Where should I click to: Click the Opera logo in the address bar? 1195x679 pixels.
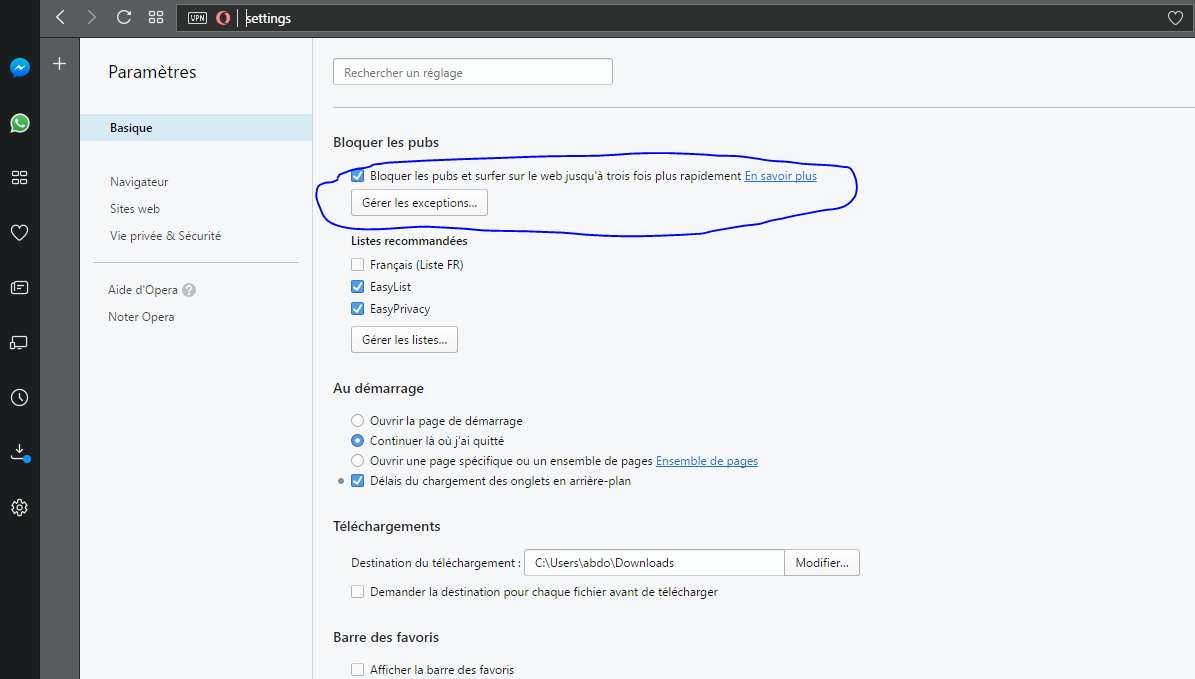pos(223,18)
